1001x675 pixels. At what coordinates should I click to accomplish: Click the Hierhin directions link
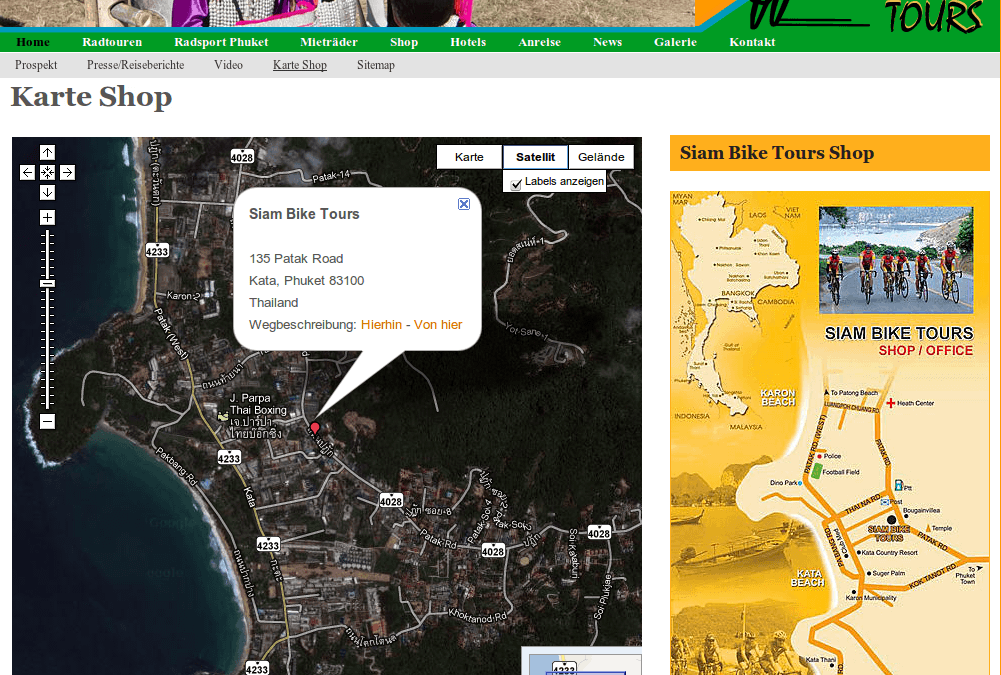click(x=381, y=324)
